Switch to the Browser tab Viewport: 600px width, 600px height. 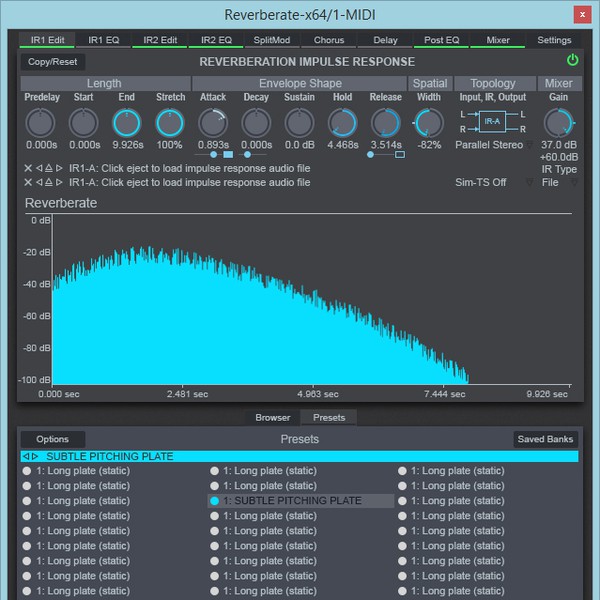coord(272,417)
